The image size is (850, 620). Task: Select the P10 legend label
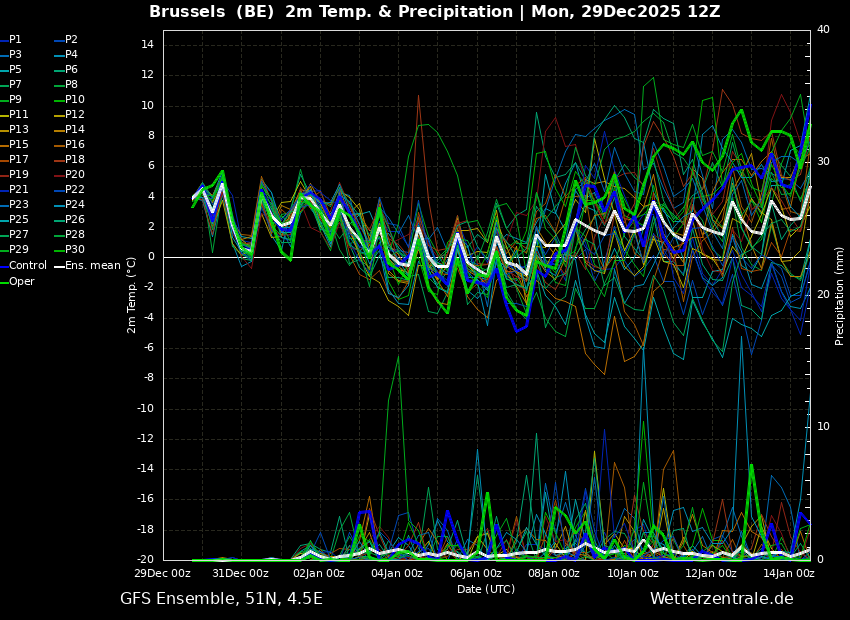(75, 99)
